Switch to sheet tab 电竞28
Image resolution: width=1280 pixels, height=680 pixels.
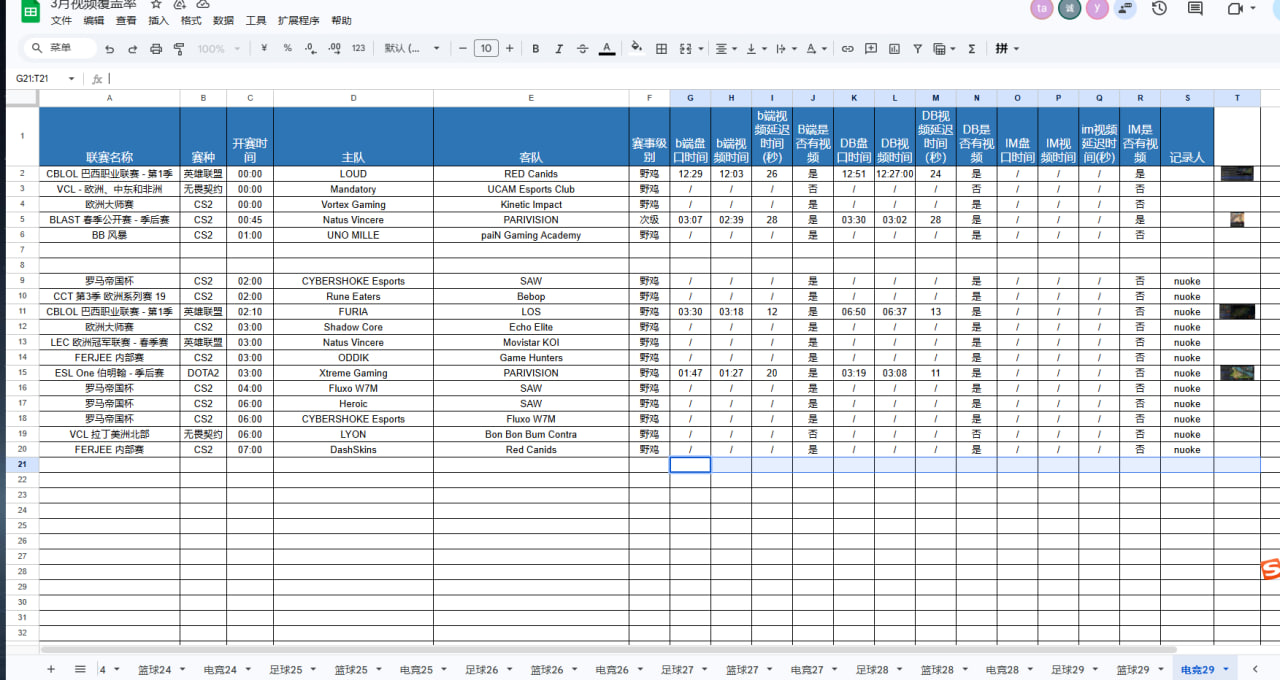click(x=1002, y=669)
